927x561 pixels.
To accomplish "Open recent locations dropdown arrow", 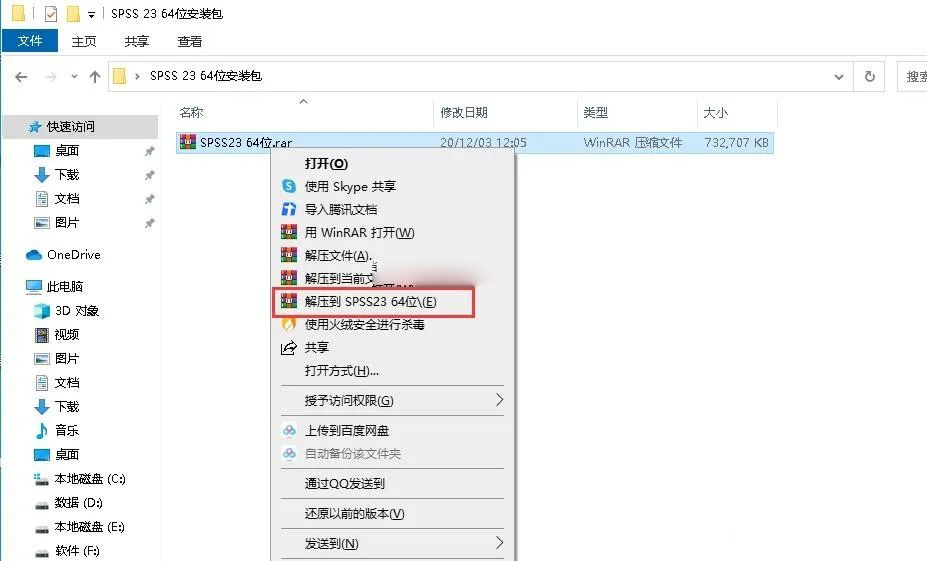I will click(x=74, y=76).
